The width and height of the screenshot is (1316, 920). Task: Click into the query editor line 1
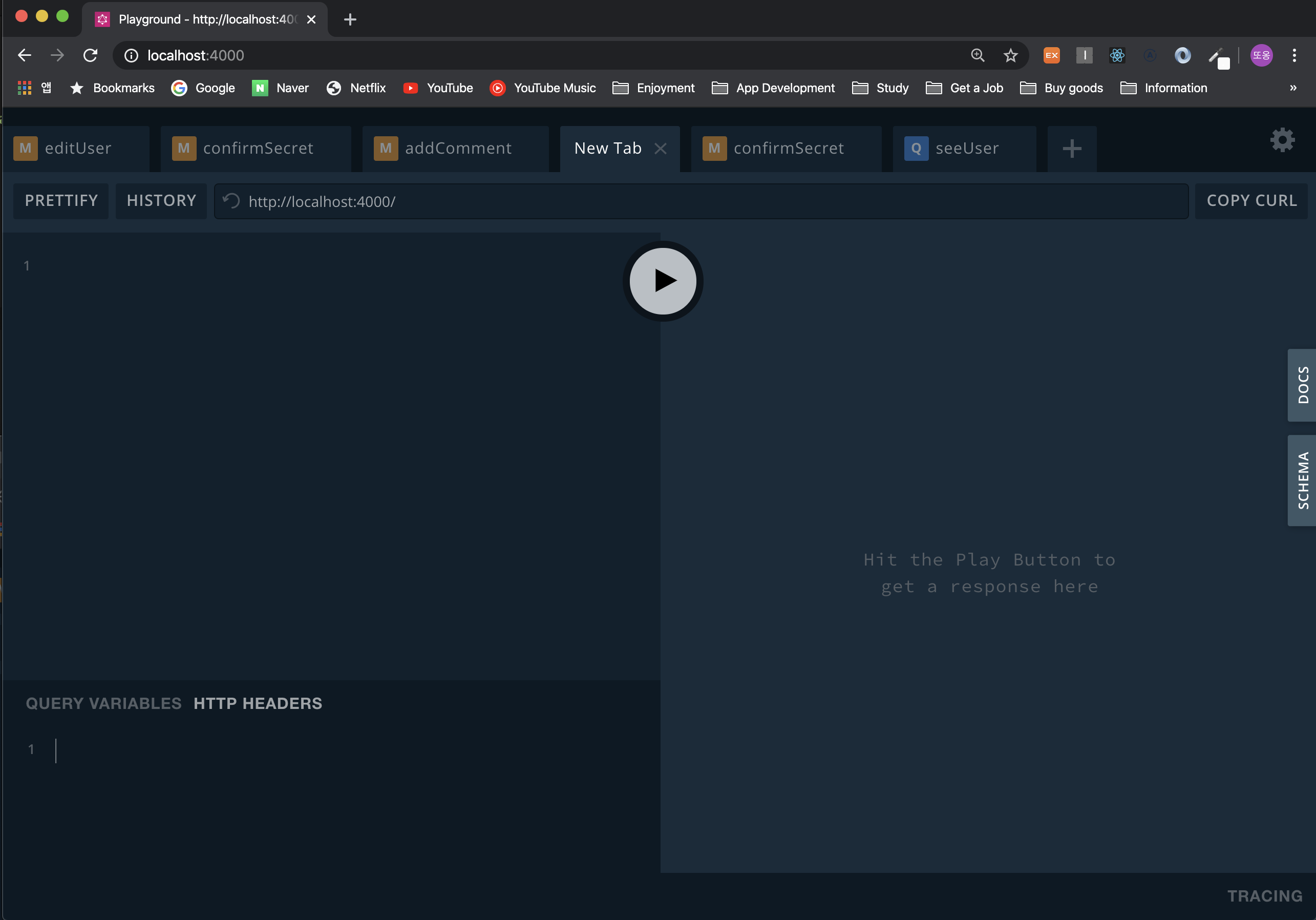[x=344, y=266]
